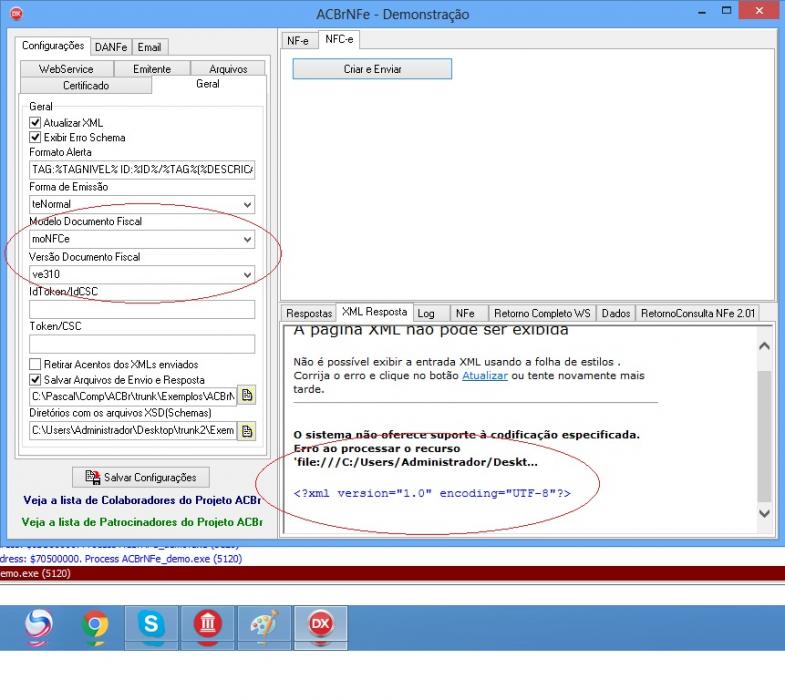Open RetornoConsulta NFe 2.01 tab
The image size is (785, 700).
pos(697,313)
